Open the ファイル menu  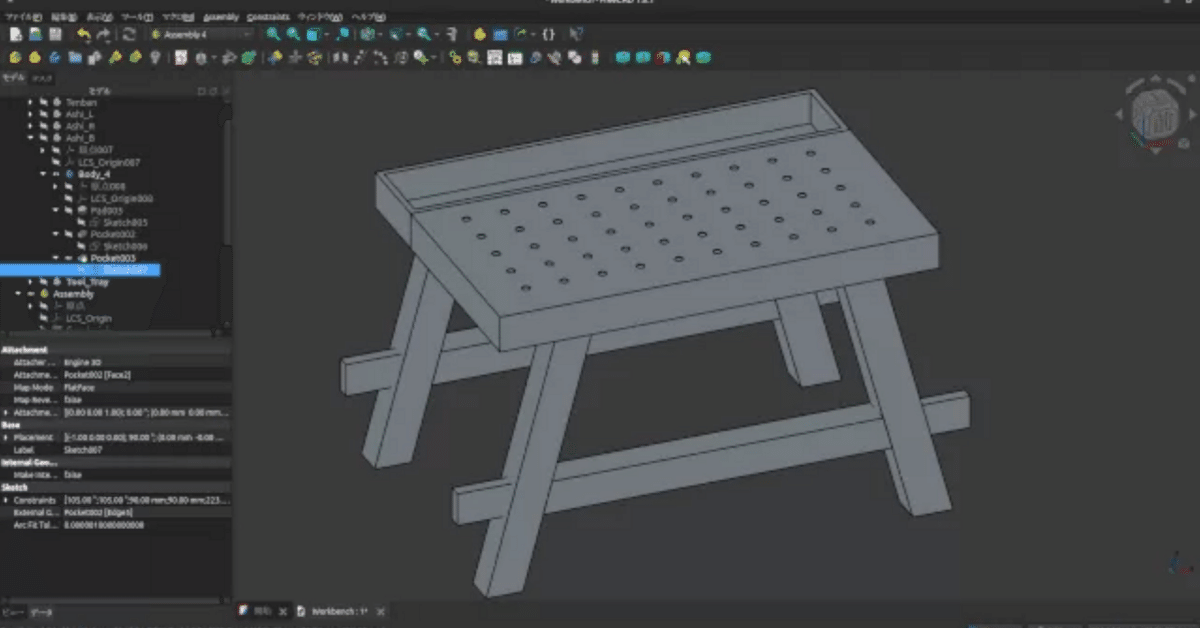coord(24,18)
